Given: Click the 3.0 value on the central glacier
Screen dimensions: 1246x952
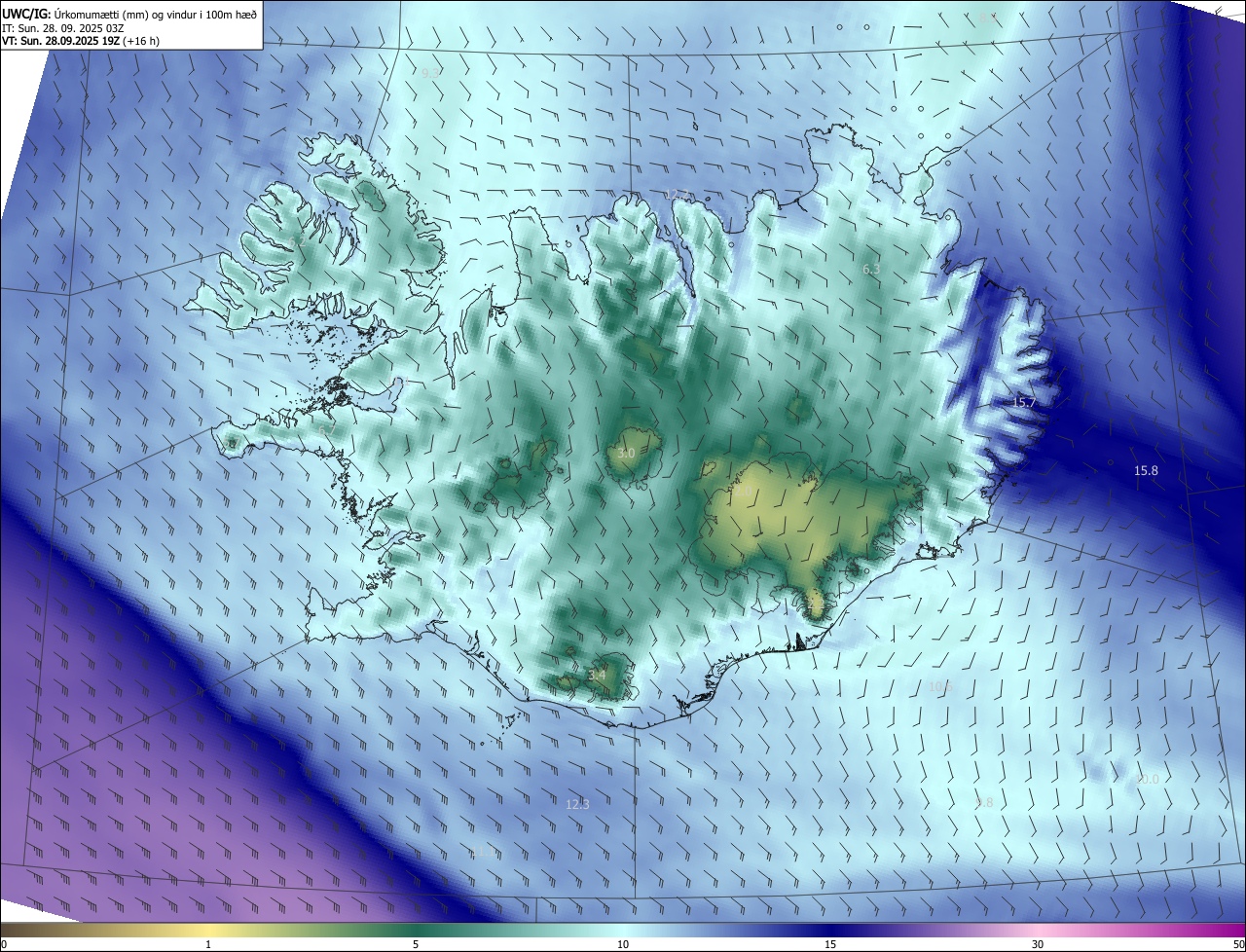Looking at the screenshot, I should (x=626, y=453).
